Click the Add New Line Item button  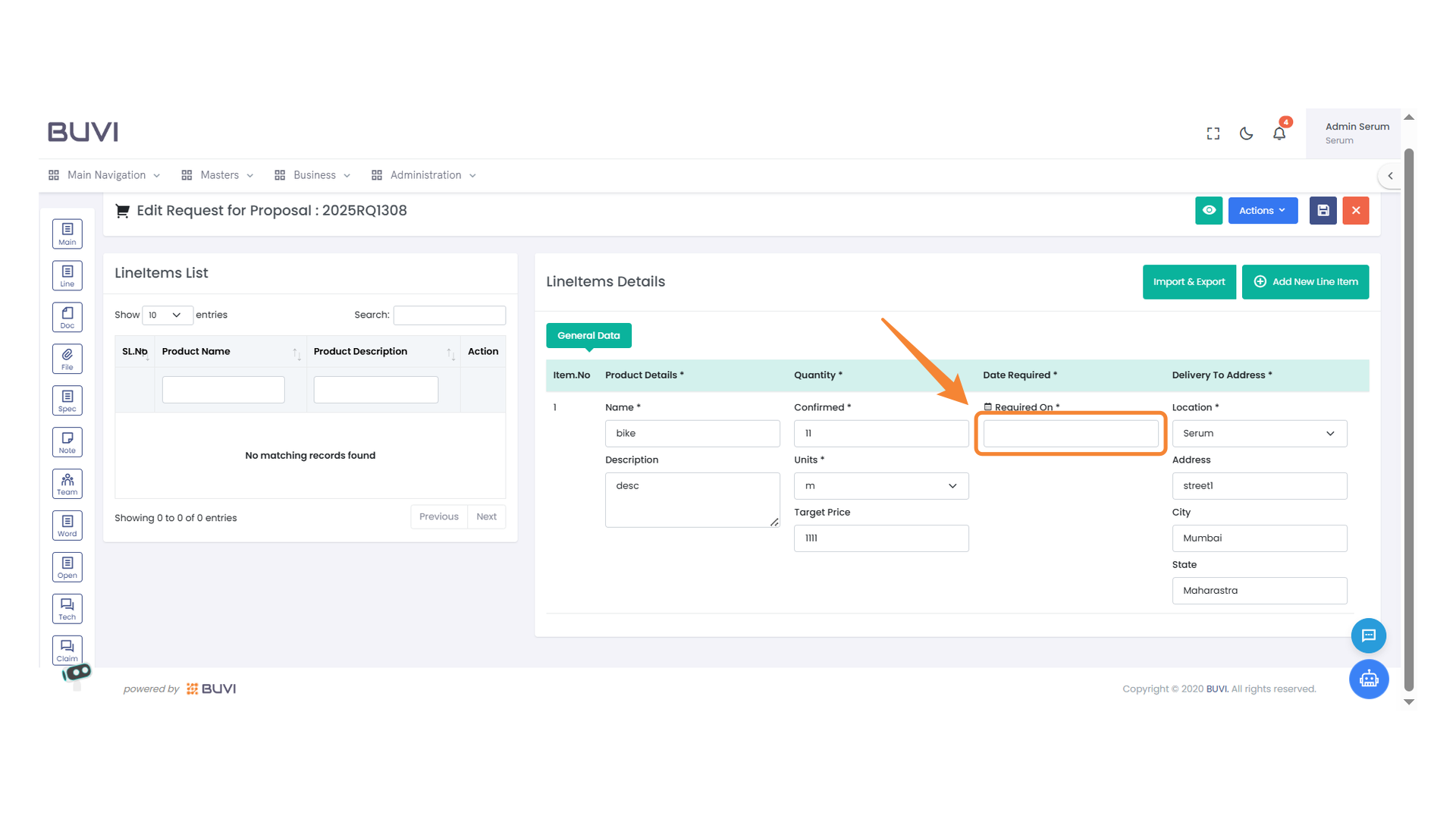coord(1304,281)
